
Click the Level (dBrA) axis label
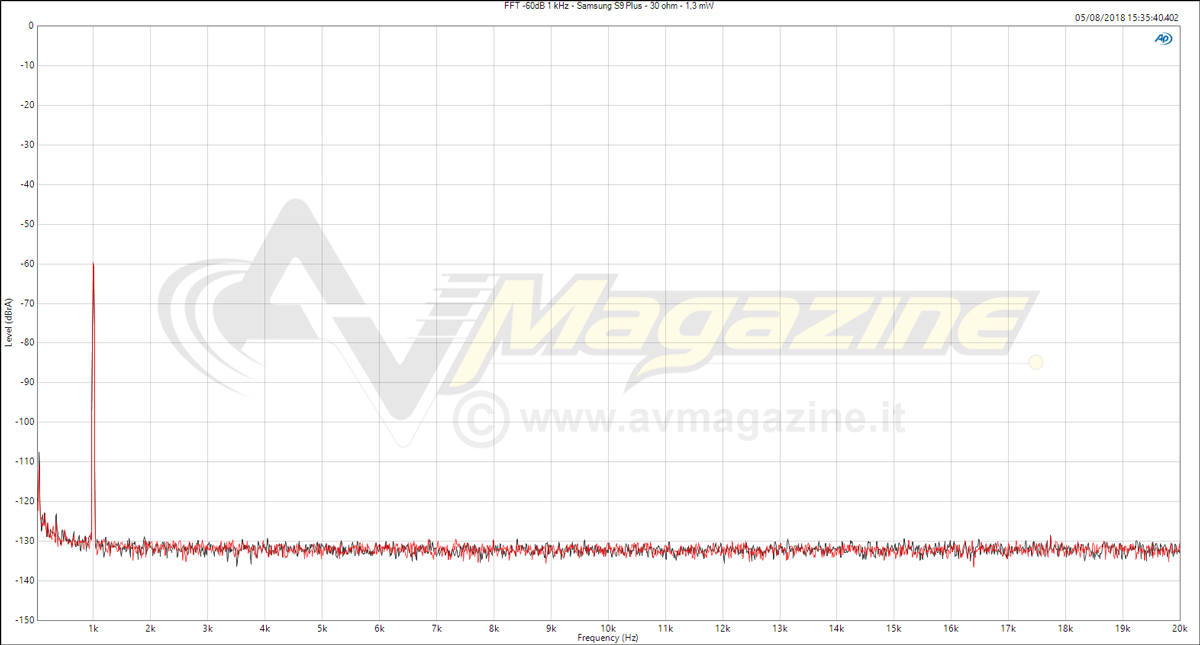click(x=9, y=322)
